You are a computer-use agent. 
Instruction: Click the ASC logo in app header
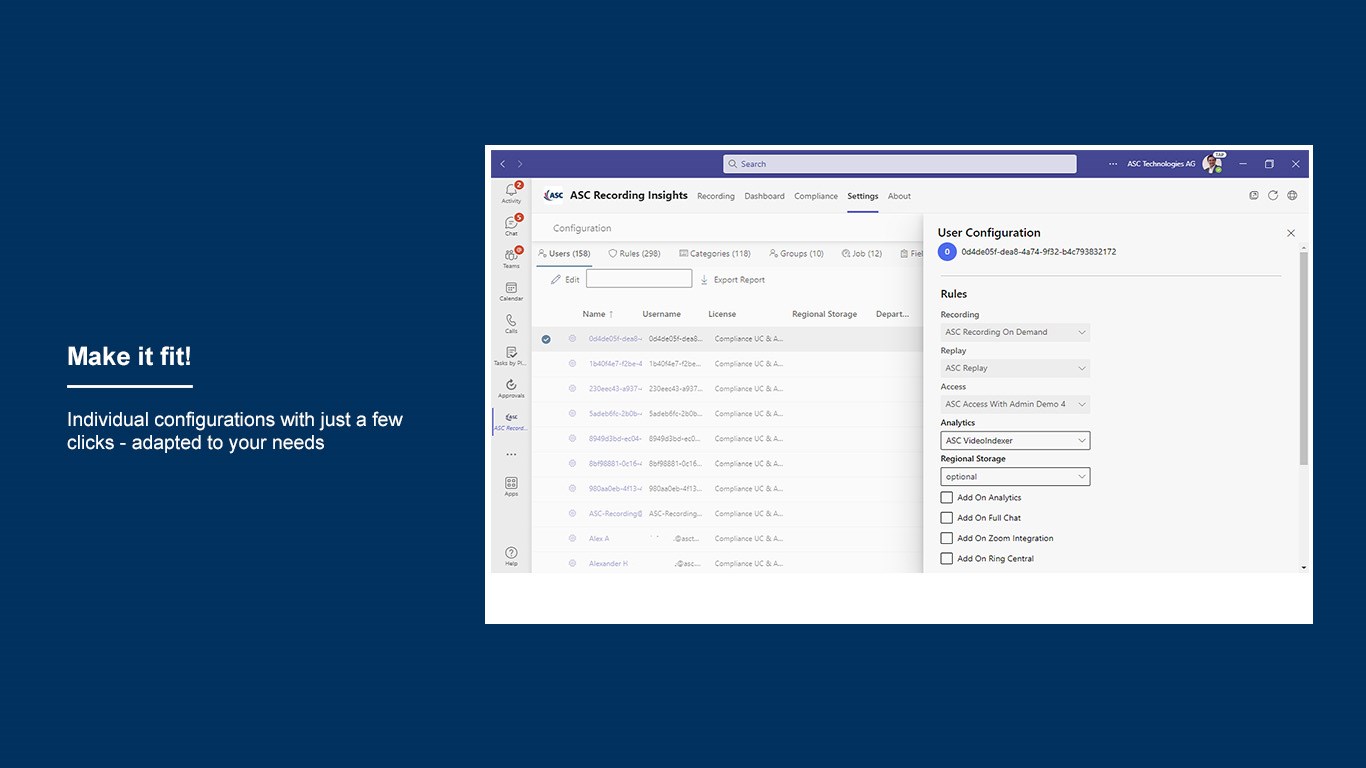[x=553, y=195]
